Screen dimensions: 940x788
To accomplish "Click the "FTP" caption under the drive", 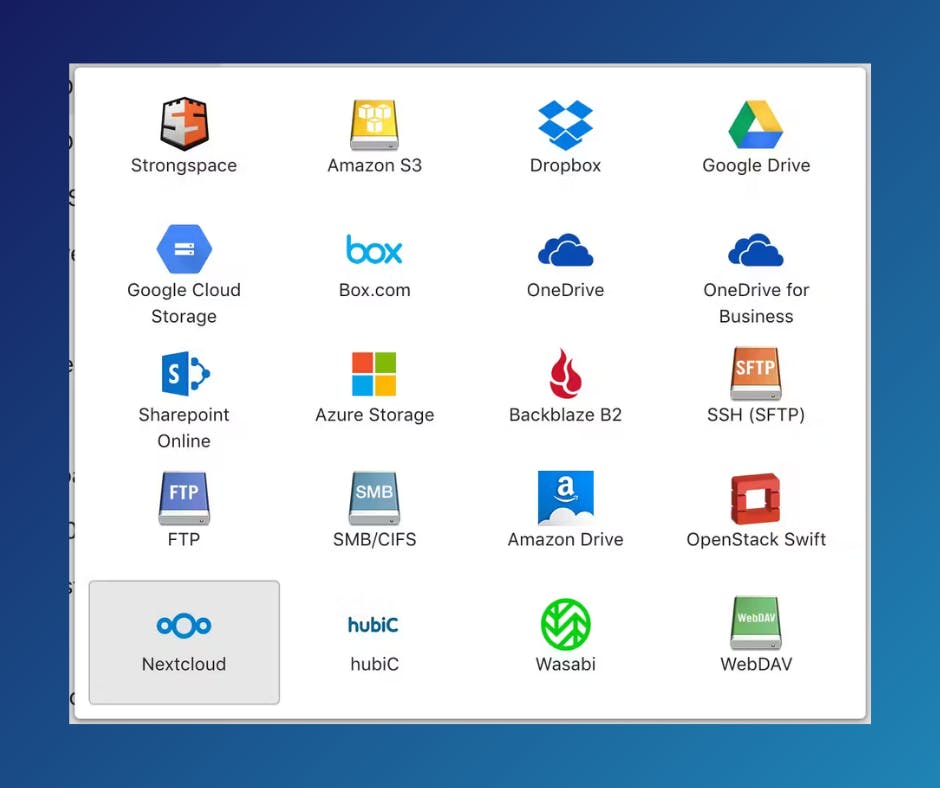I will pos(184,540).
